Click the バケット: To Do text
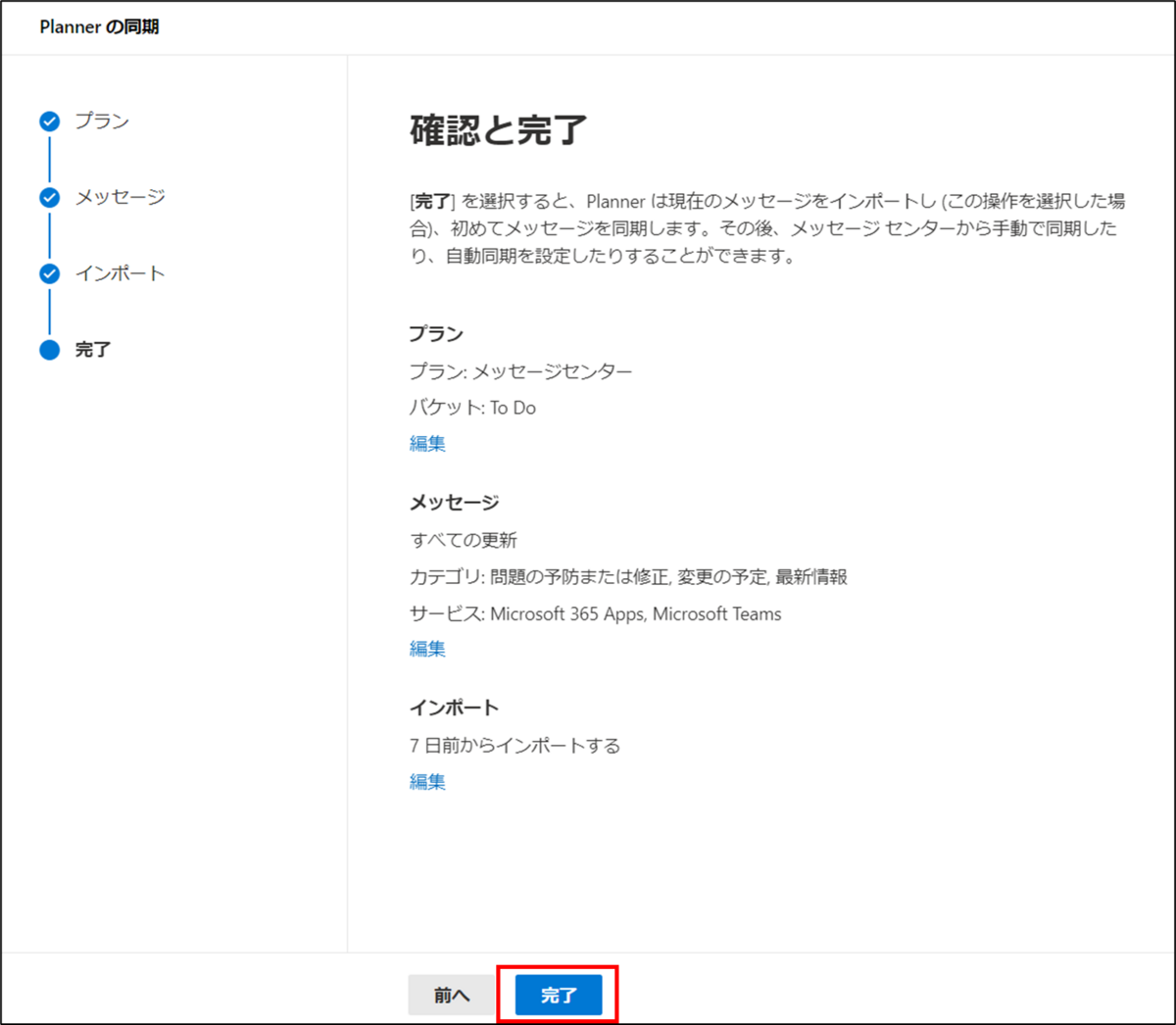The image size is (1176, 1025). point(472,408)
